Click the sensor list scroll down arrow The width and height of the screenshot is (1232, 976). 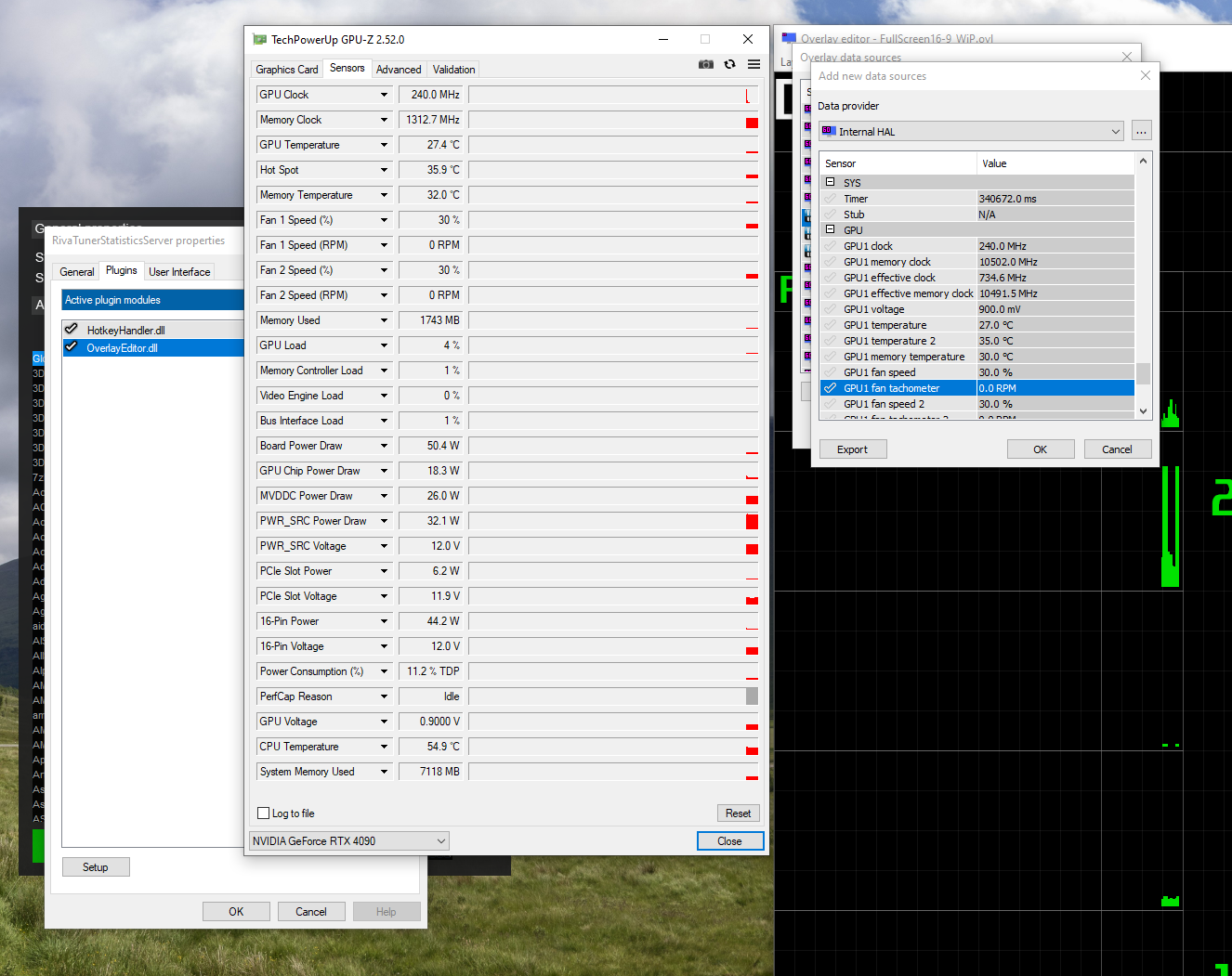[x=1144, y=411]
